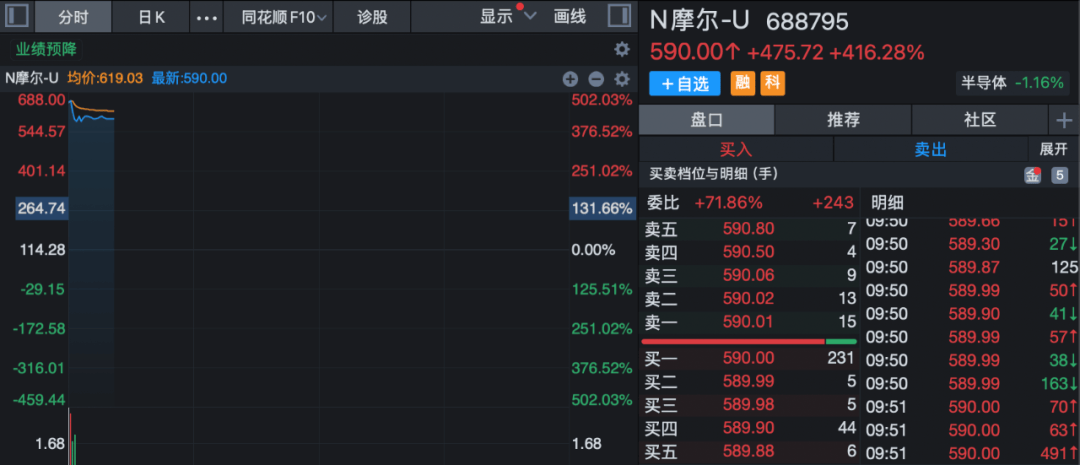Click the orange 科 badge icon

(x=772, y=84)
